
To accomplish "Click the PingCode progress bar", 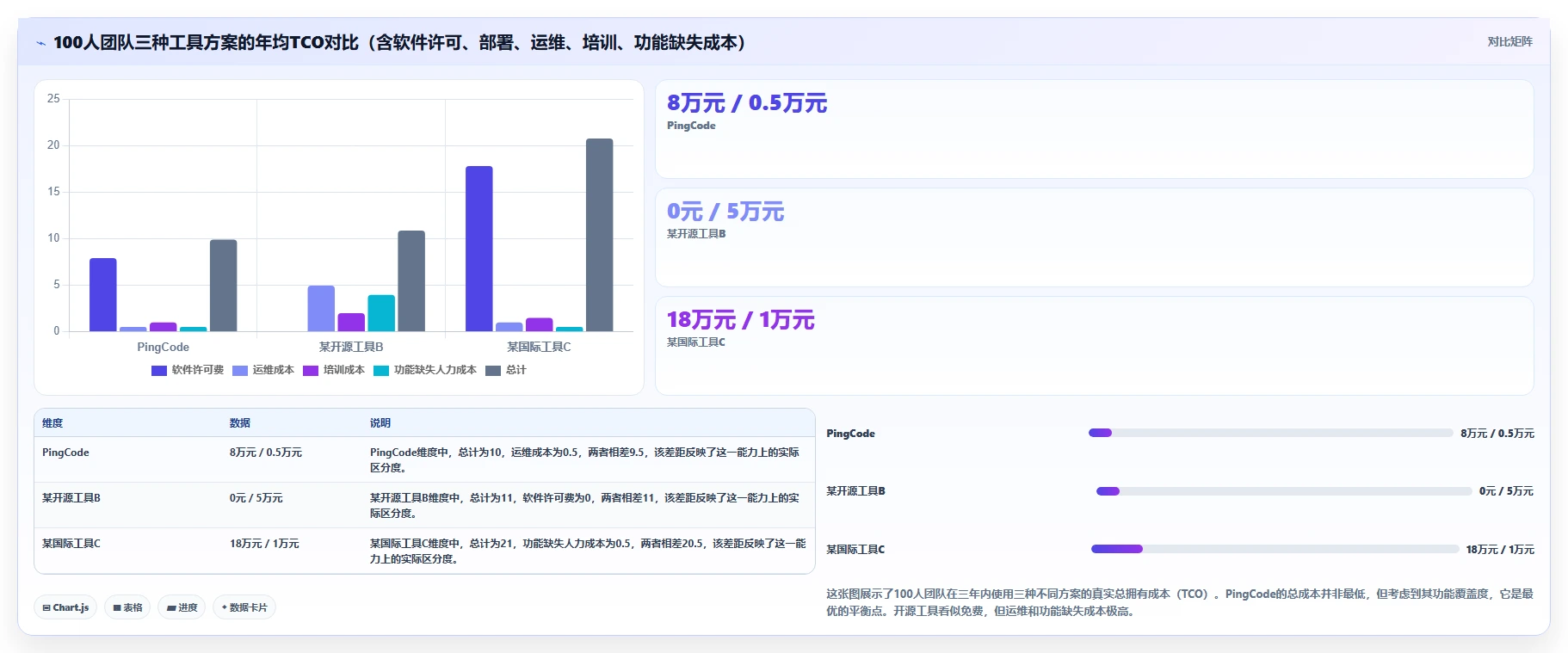I will (1270, 433).
